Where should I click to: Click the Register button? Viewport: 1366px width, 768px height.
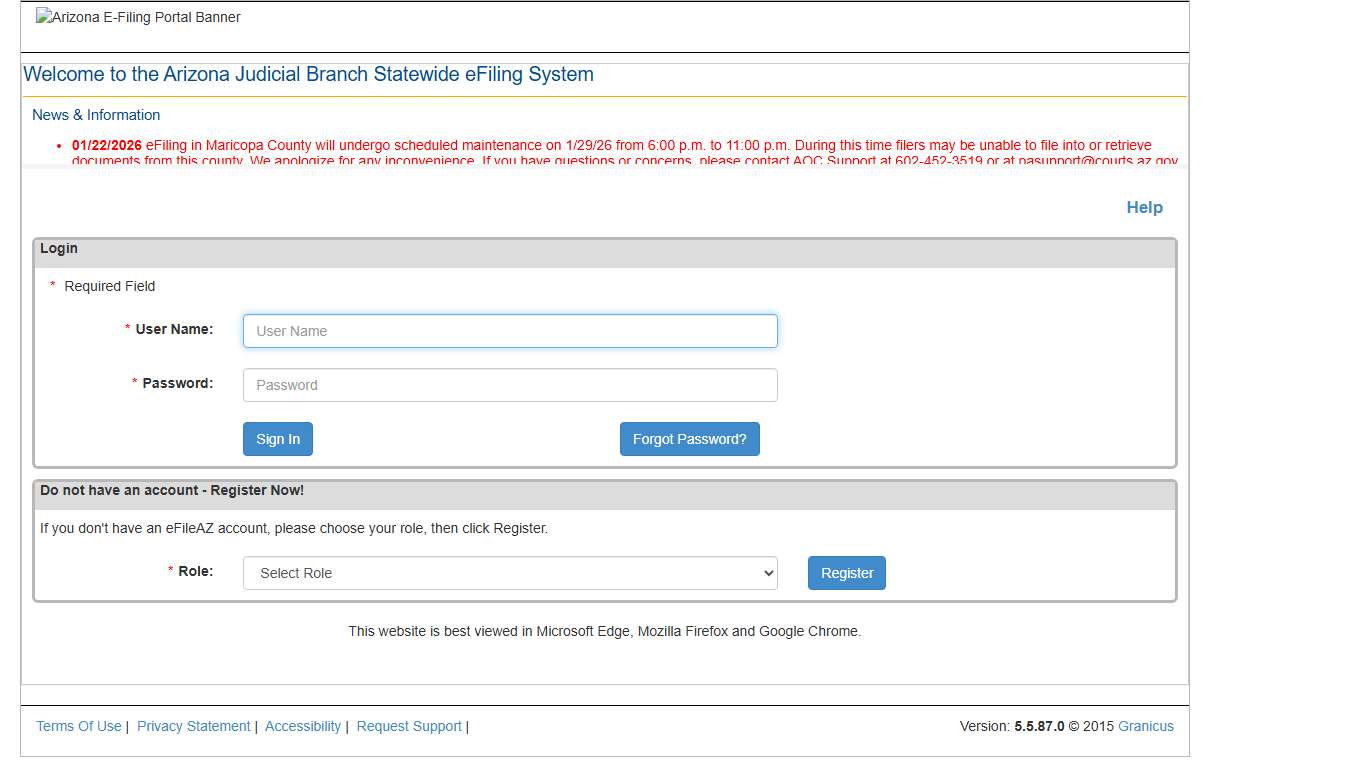point(846,573)
